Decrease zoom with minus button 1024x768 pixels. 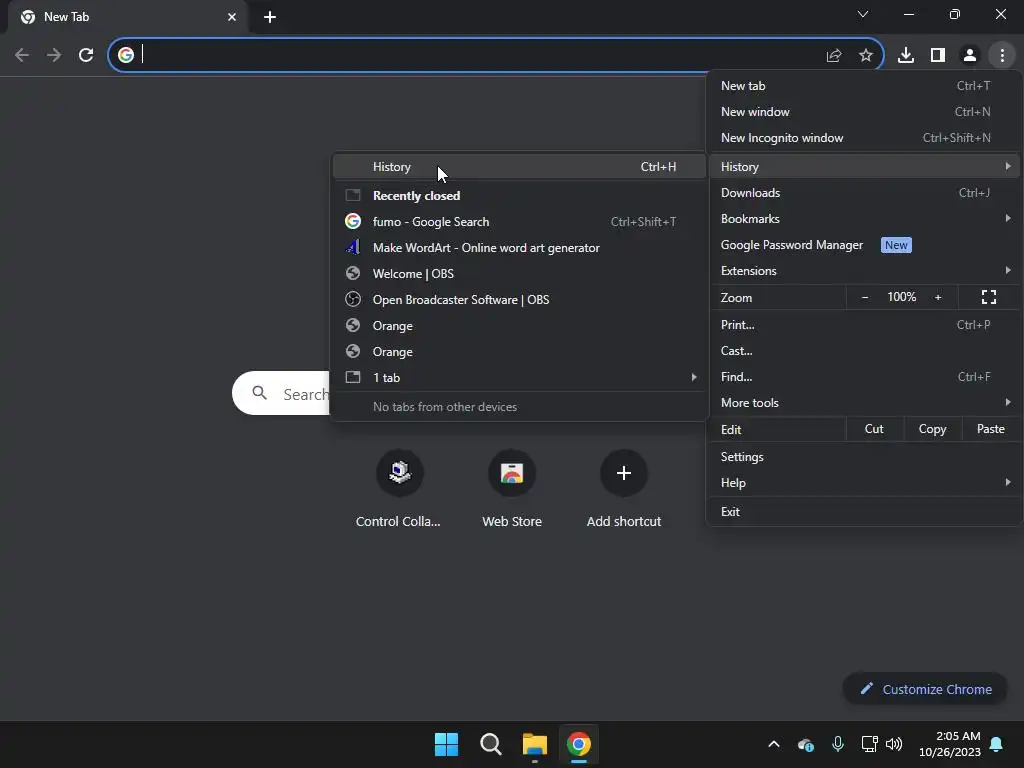(865, 297)
